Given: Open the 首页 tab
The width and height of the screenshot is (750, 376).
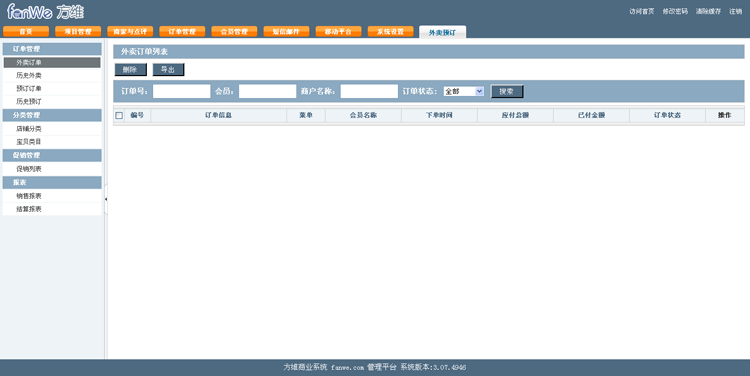Looking at the screenshot, I should click(26, 32).
